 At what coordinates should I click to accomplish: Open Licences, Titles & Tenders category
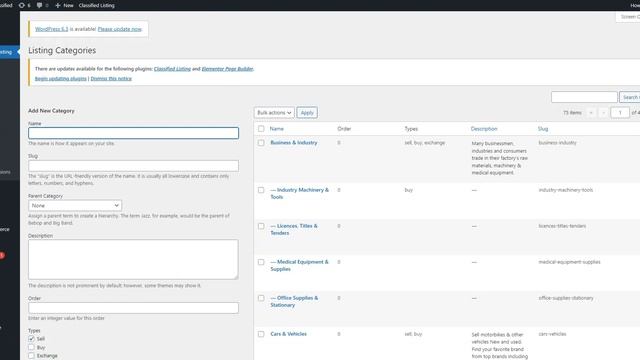point(294,229)
